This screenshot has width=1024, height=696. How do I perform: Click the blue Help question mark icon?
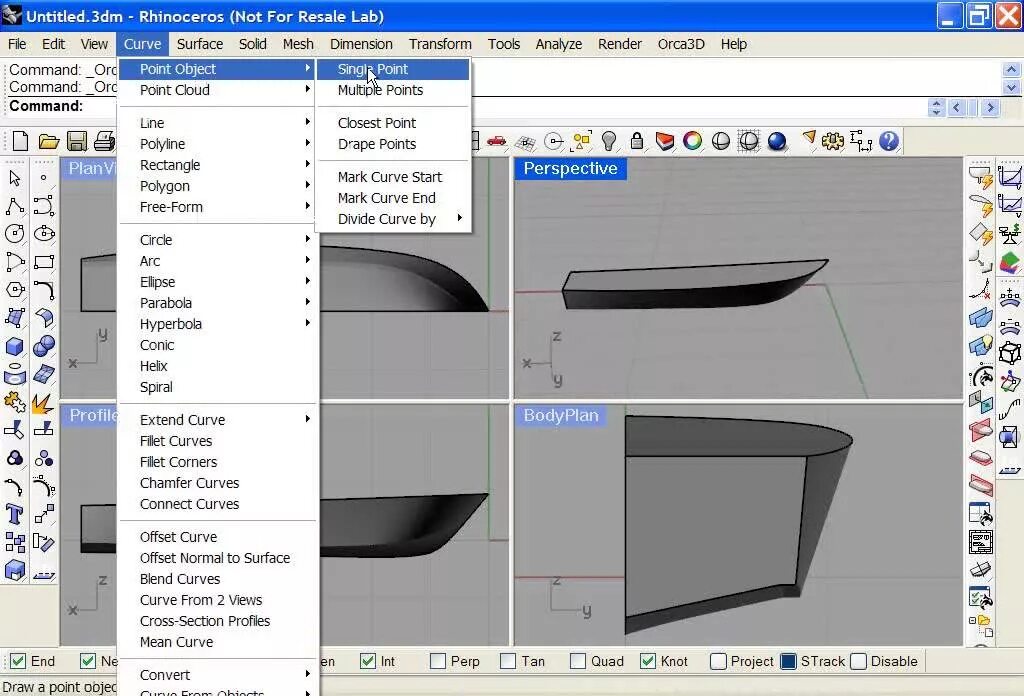(889, 141)
